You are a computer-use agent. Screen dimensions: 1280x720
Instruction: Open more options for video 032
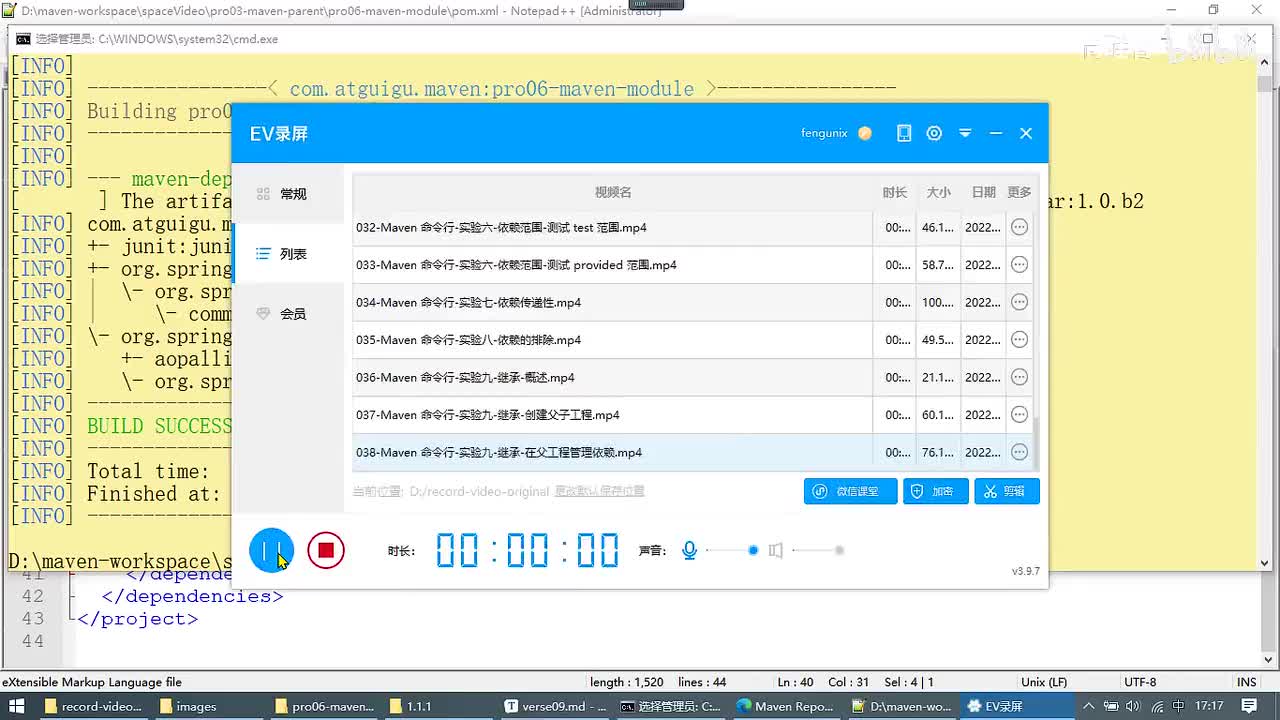pyautogui.click(x=1019, y=227)
